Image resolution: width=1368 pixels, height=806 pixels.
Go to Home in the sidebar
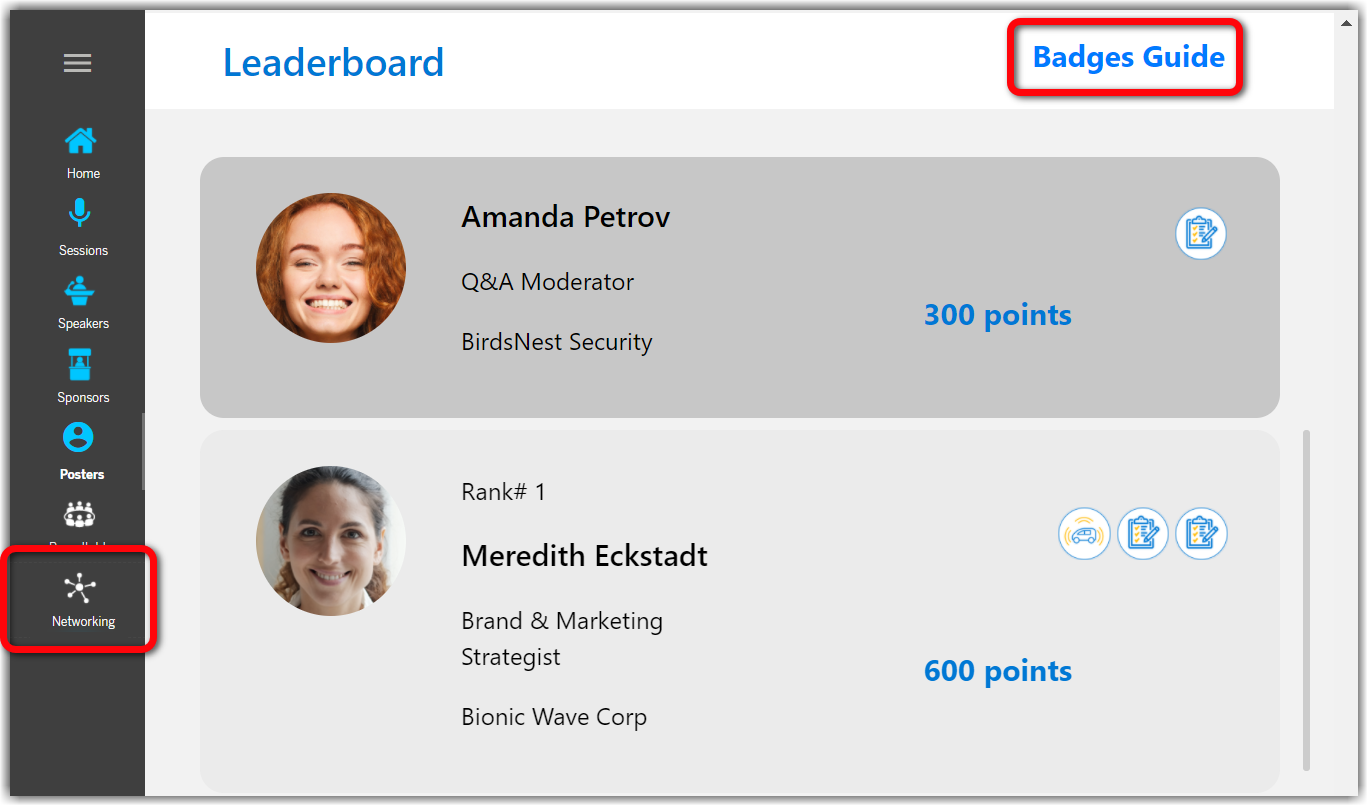click(80, 141)
